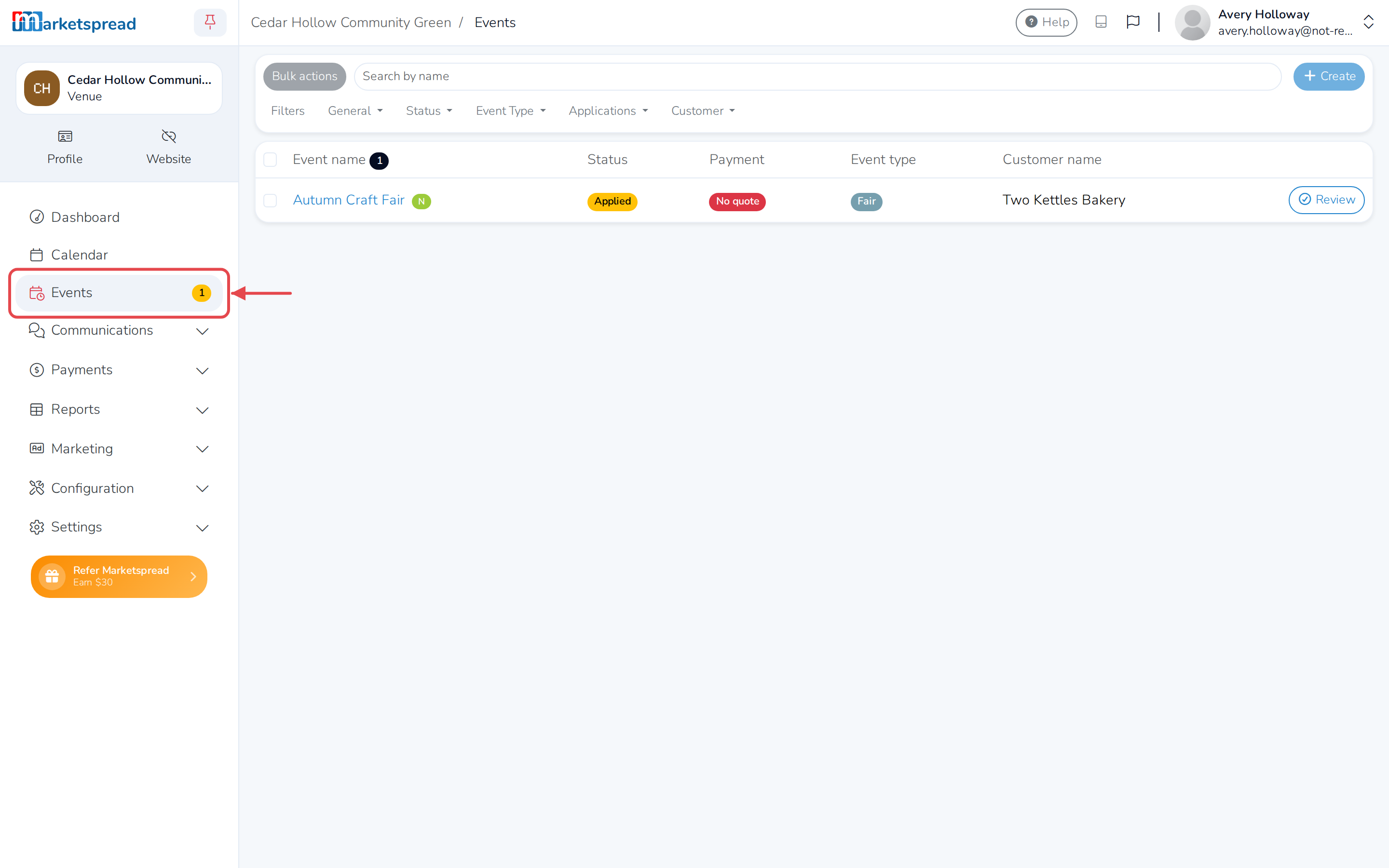This screenshot has width=1389, height=868.
Task: Click the Event name count badge
Action: click(379, 161)
